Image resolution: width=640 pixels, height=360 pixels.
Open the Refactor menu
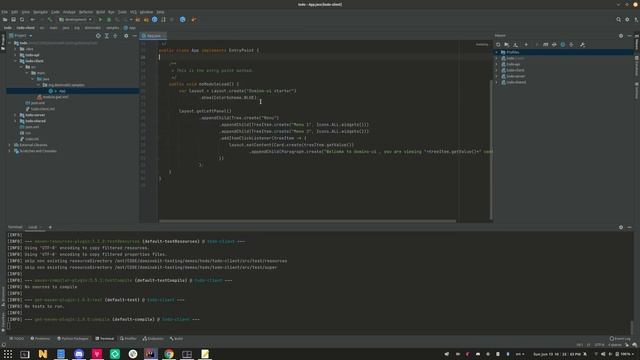click(x=86, y=12)
